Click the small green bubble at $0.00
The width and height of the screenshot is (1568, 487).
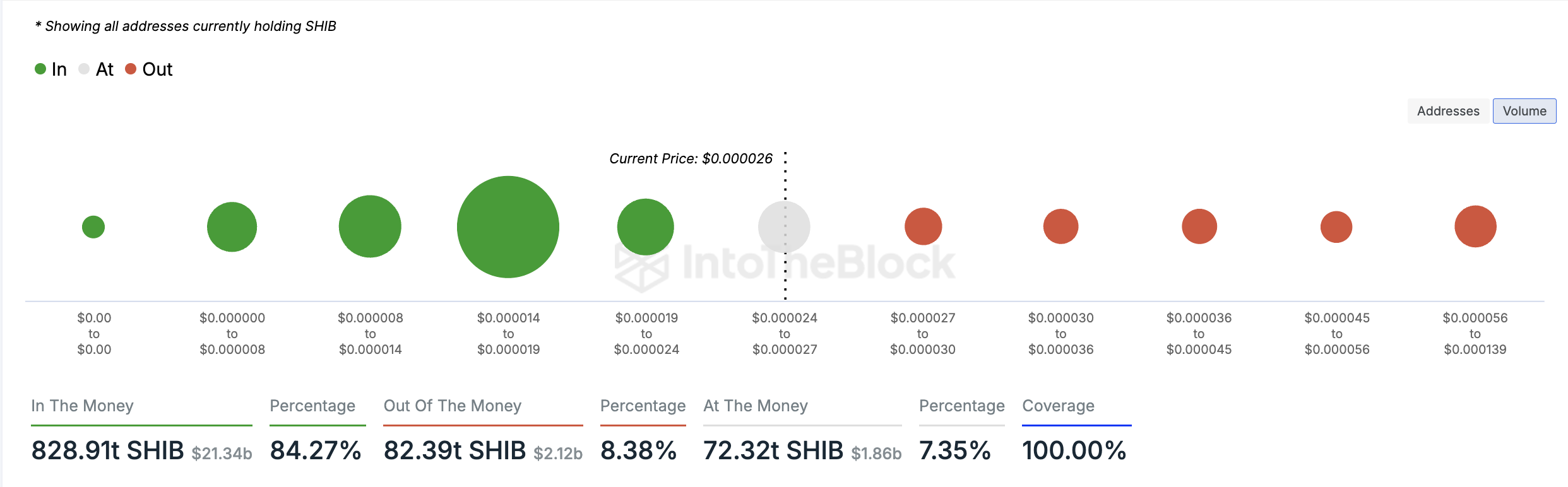pos(93,227)
